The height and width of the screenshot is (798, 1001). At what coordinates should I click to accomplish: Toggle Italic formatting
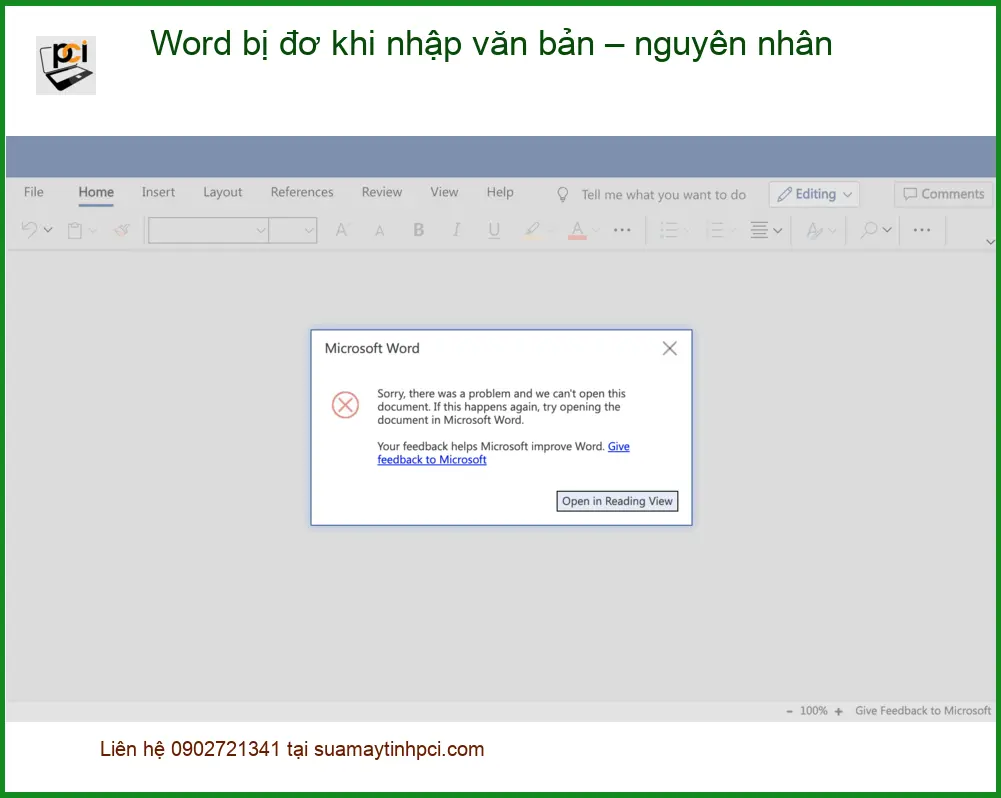pos(456,230)
